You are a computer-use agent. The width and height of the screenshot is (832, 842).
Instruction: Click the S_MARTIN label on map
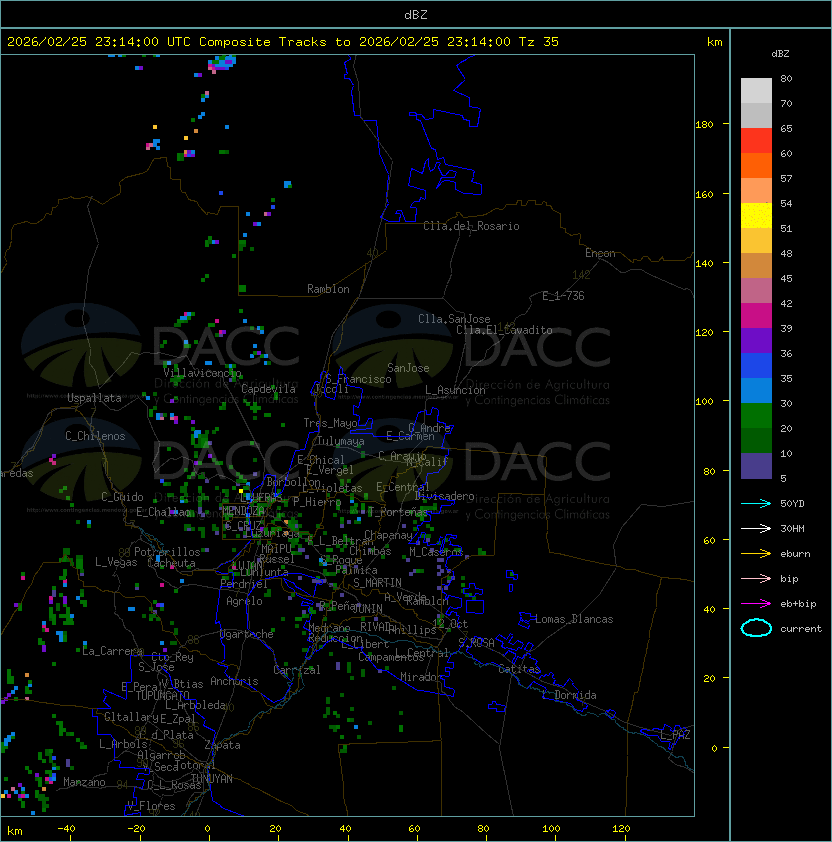point(377,583)
